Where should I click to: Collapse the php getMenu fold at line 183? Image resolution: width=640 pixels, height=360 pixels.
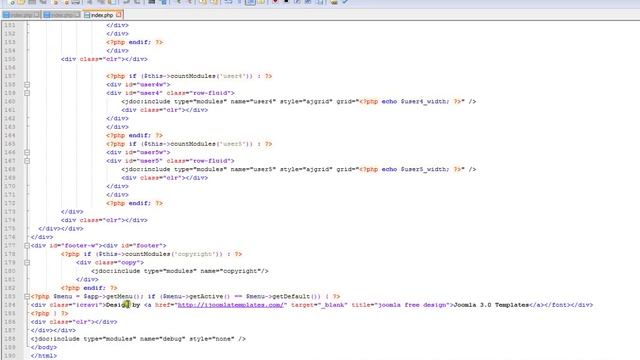tap(27, 296)
